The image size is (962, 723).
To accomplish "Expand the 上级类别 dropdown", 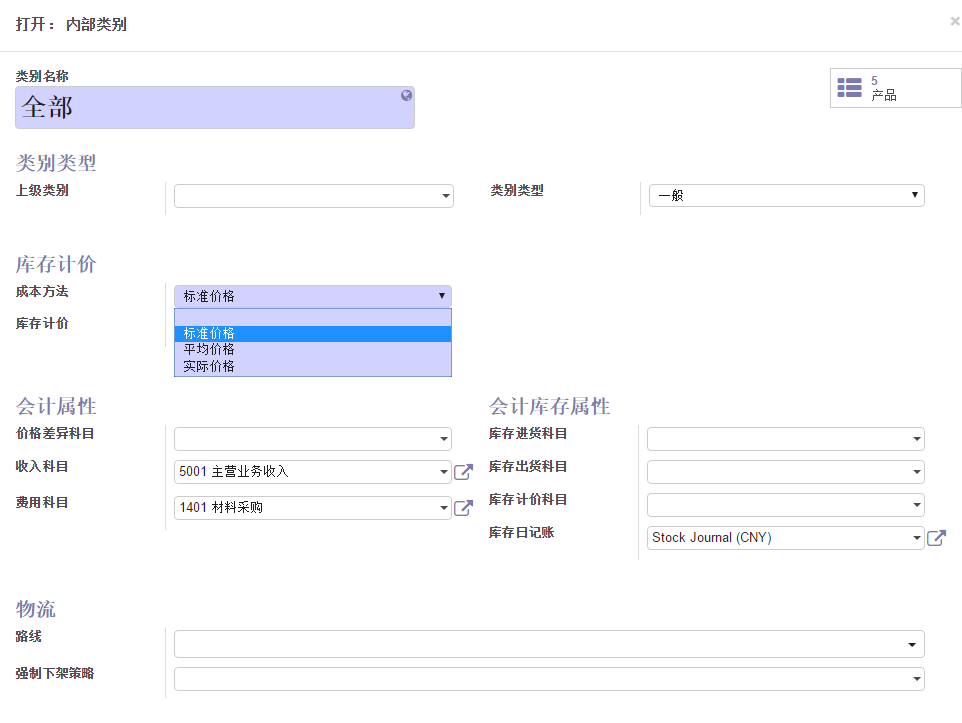I will [446, 197].
